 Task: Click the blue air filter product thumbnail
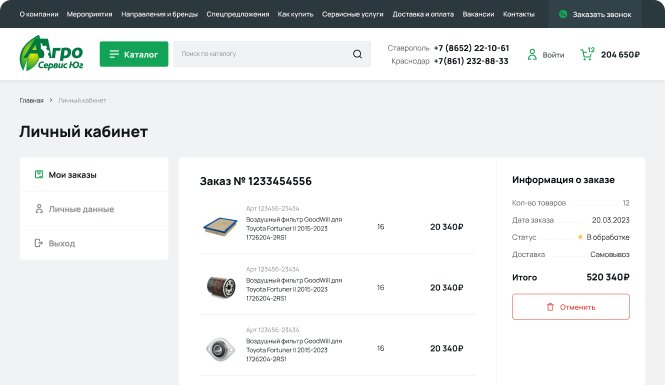point(220,226)
